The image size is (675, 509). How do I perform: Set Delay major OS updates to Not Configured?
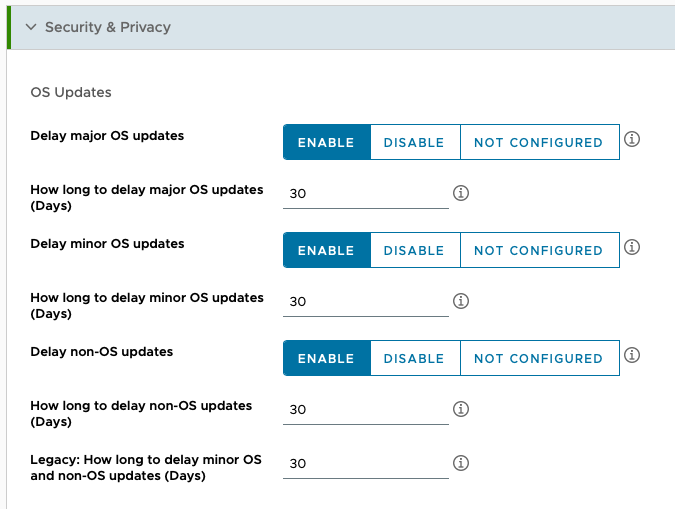tap(538, 142)
